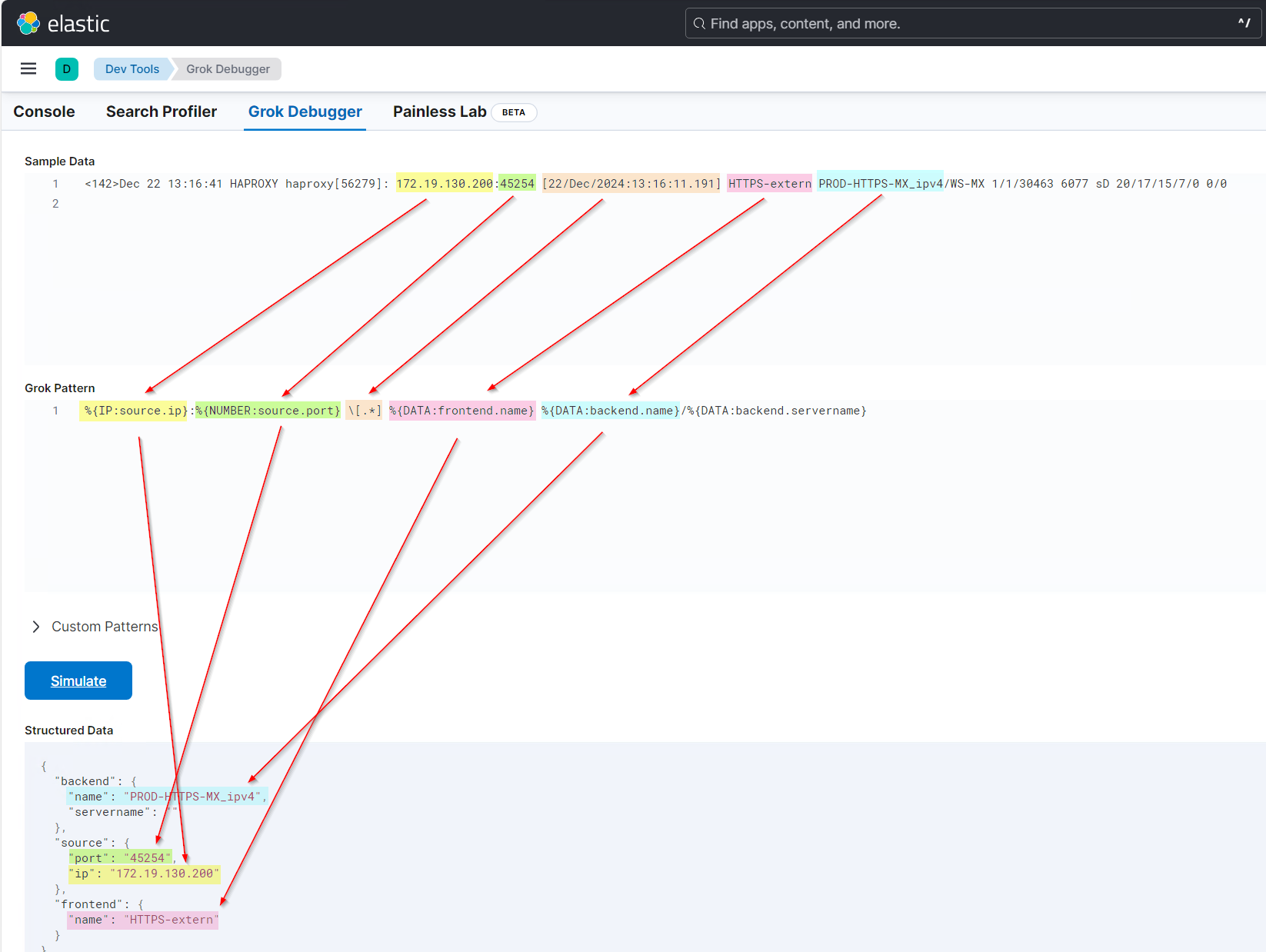
Task: Select the Grok Debugger tab
Action: pyautogui.click(x=305, y=112)
